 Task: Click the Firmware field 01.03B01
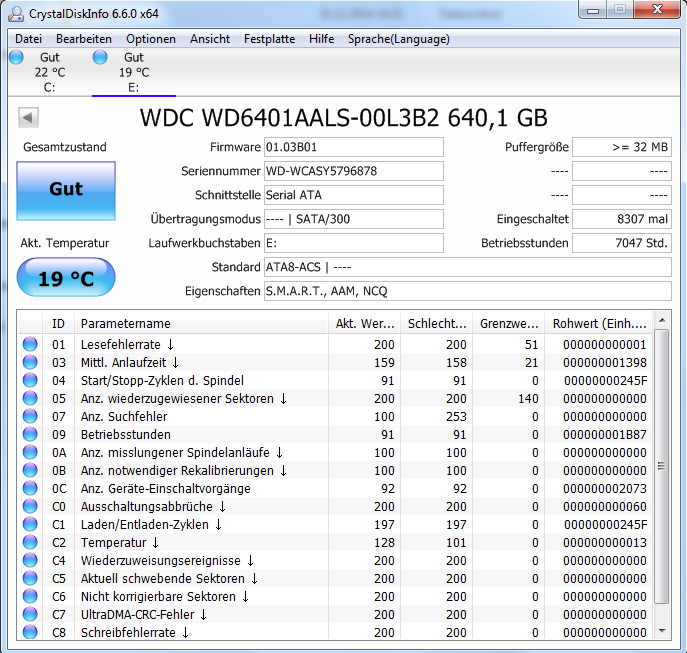pyautogui.click(x=354, y=147)
